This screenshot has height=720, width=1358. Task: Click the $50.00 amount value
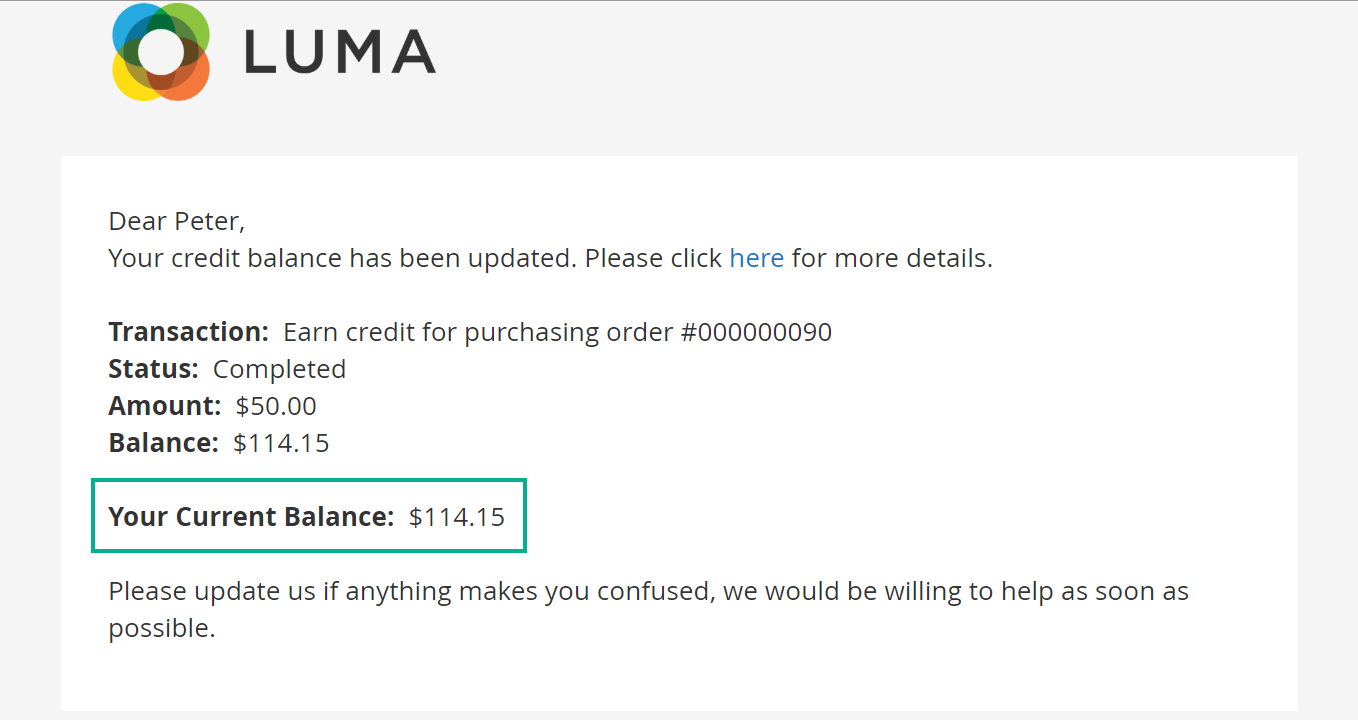click(x=276, y=406)
